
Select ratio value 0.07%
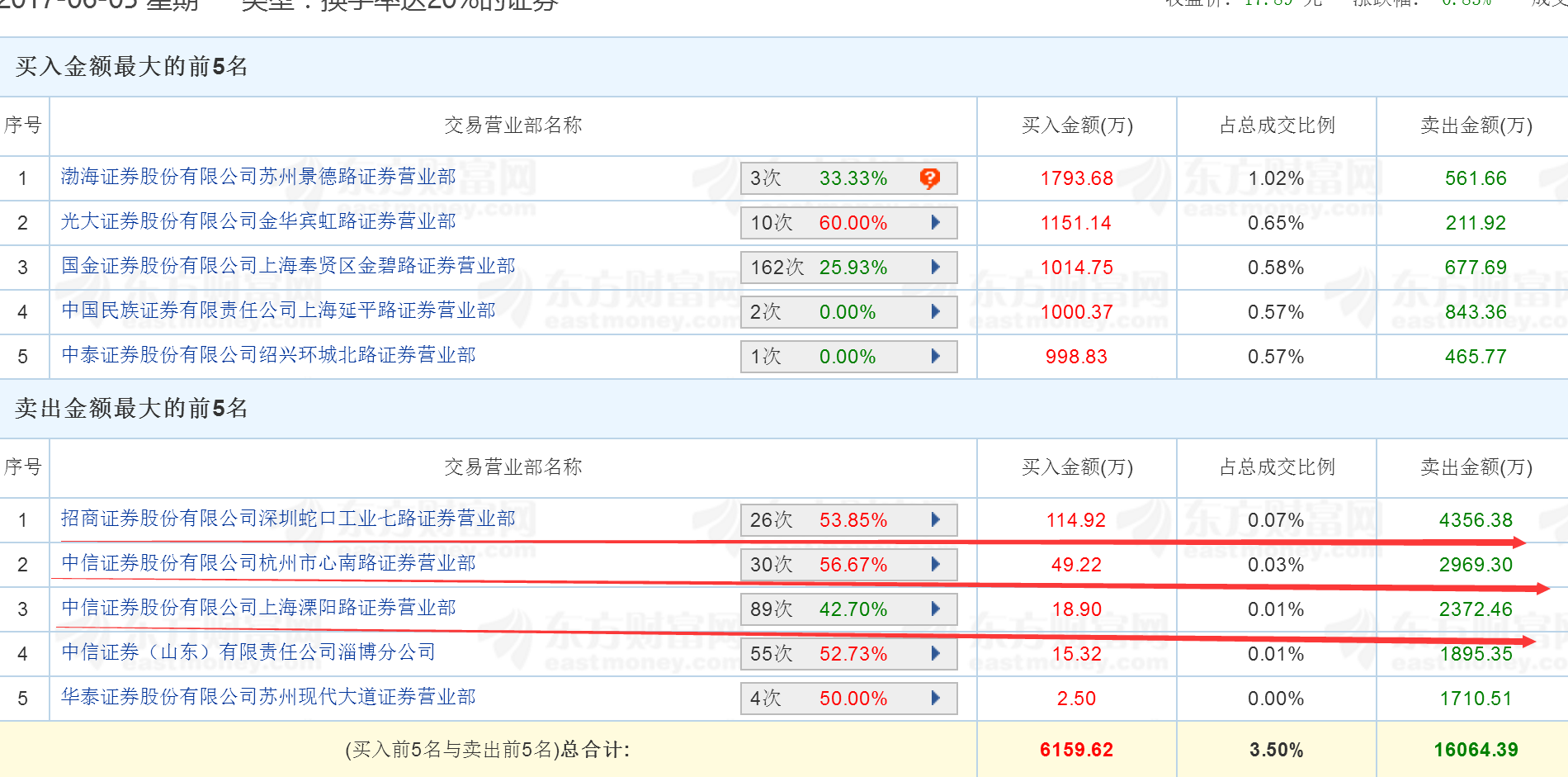(x=1276, y=520)
